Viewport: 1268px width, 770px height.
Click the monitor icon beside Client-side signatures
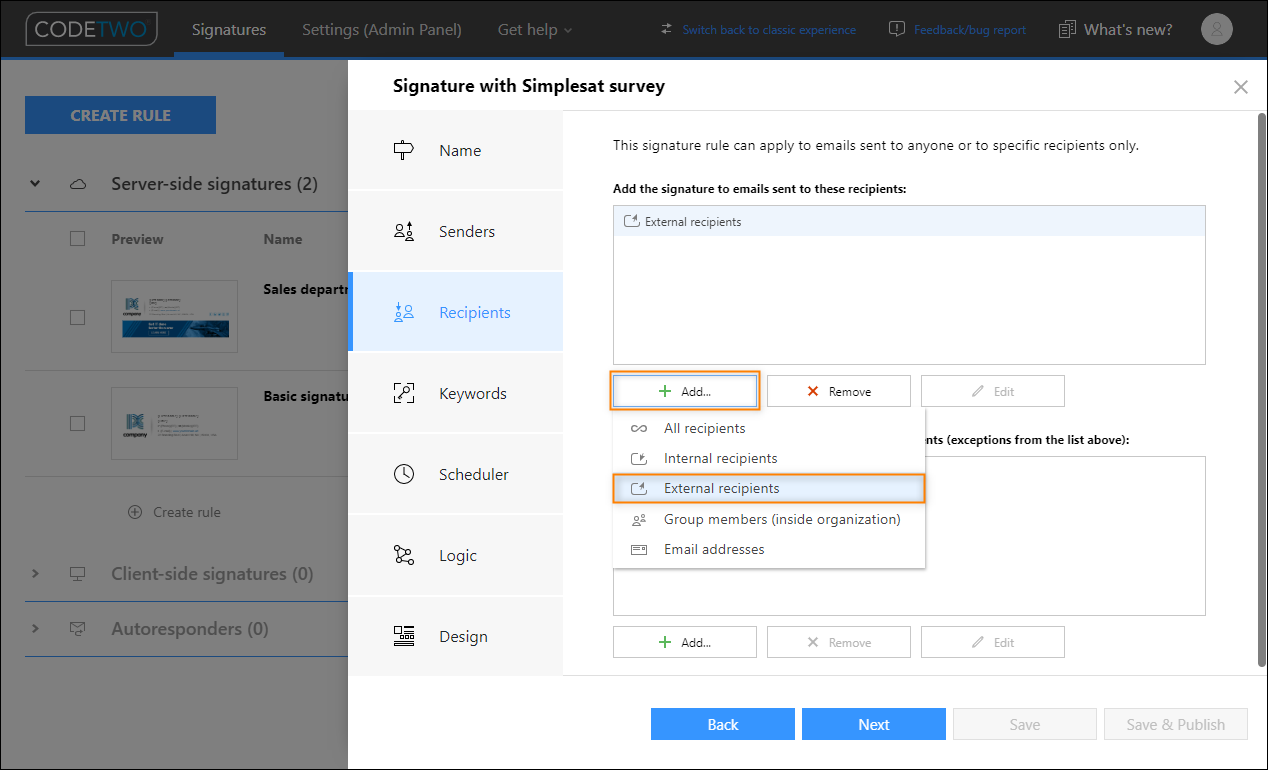77,574
